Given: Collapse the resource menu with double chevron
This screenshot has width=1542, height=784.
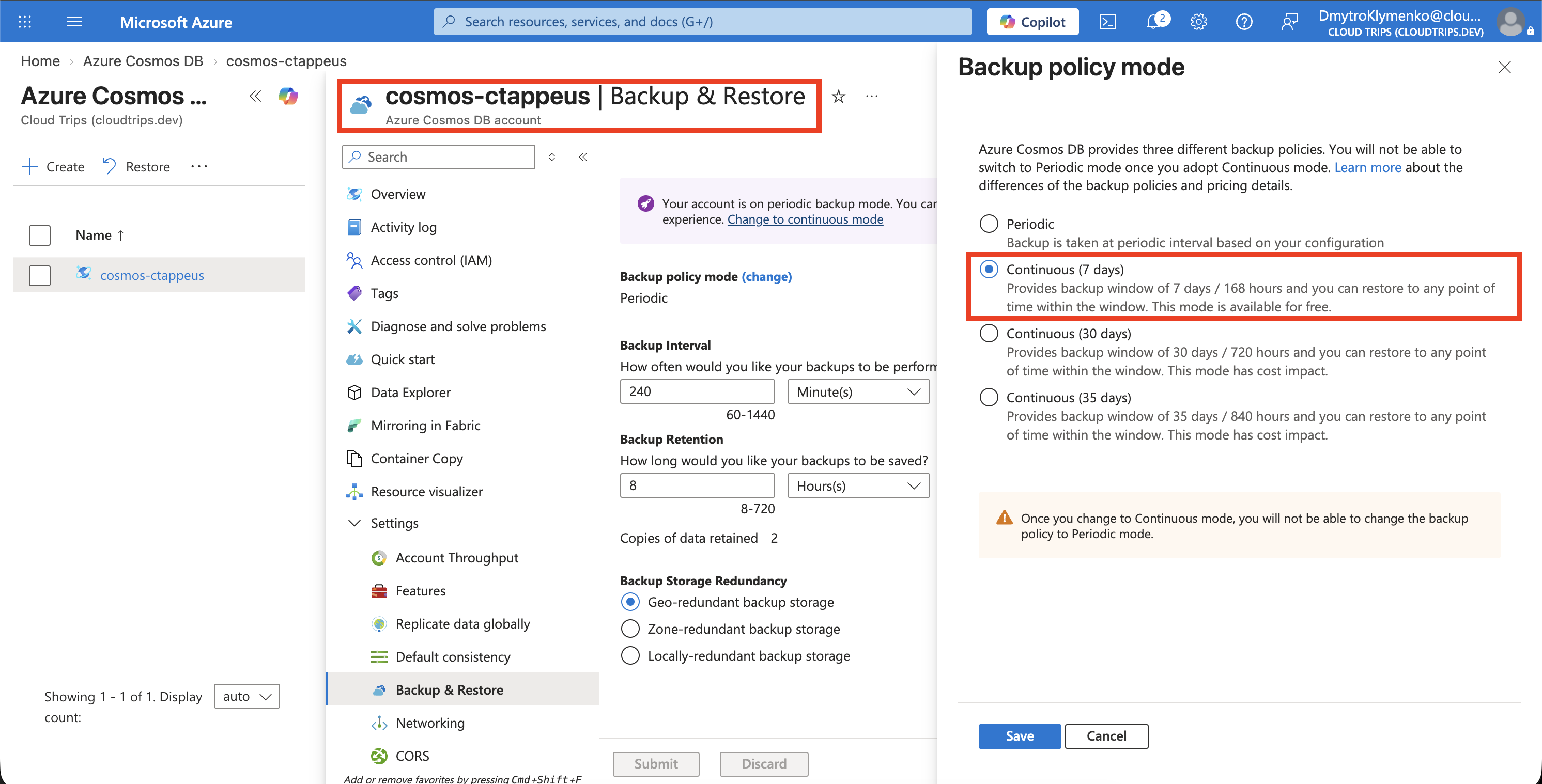Looking at the screenshot, I should pyautogui.click(x=583, y=157).
